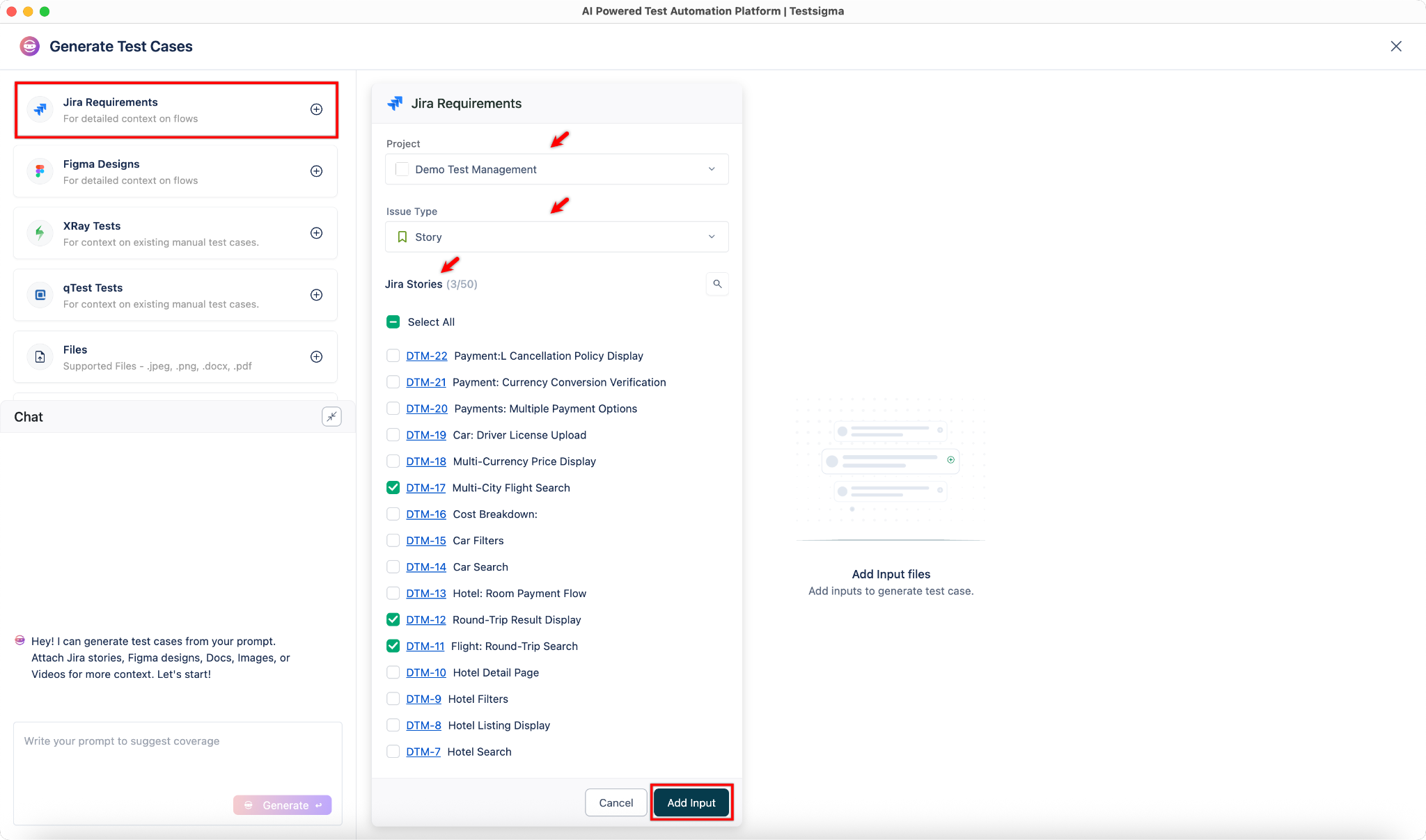Click the Jira logo in Jira Requirements card
The width and height of the screenshot is (1426, 840).
(x=40, y=109)
